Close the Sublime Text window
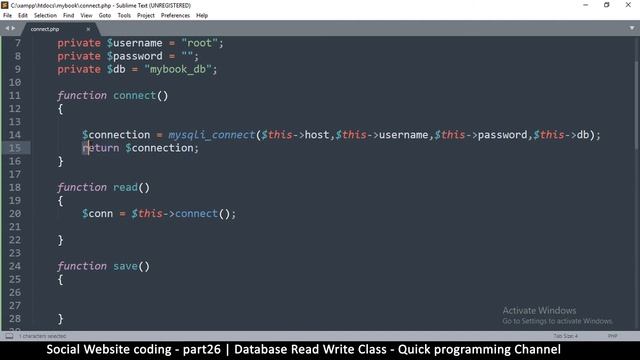The width and height of the screenshot is (640, 360). 628,5
